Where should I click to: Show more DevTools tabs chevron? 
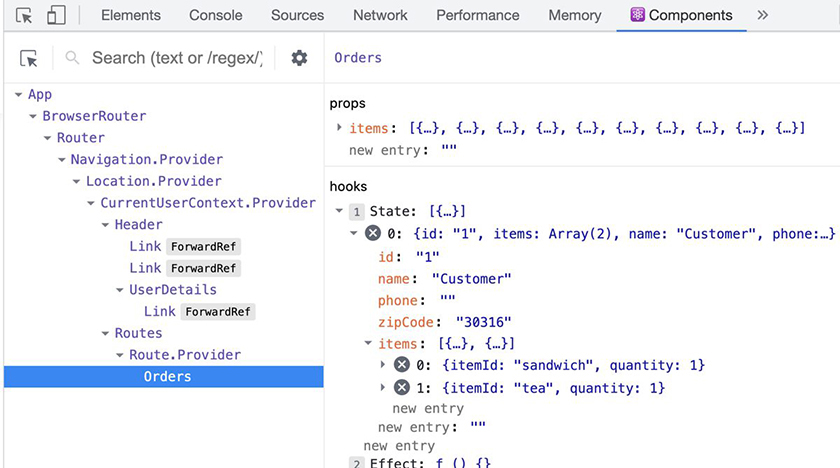pyautogui.click(x=763, y=15)
